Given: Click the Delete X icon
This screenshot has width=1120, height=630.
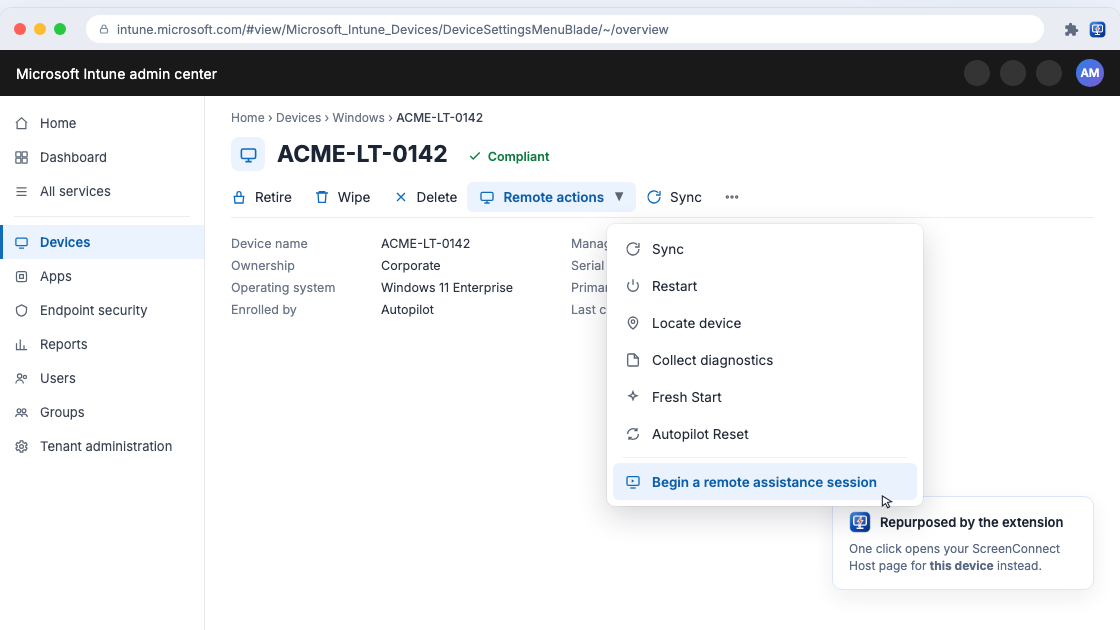Looking at the screenshot, I should pyautogui.click(x=401, y=197).
